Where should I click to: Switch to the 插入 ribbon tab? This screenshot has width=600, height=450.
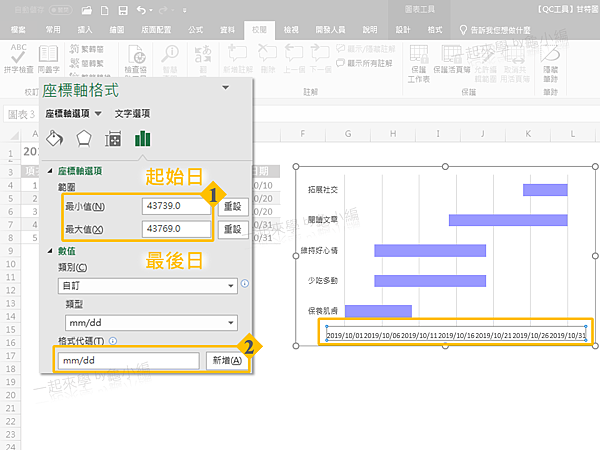(x=85, y=29)
